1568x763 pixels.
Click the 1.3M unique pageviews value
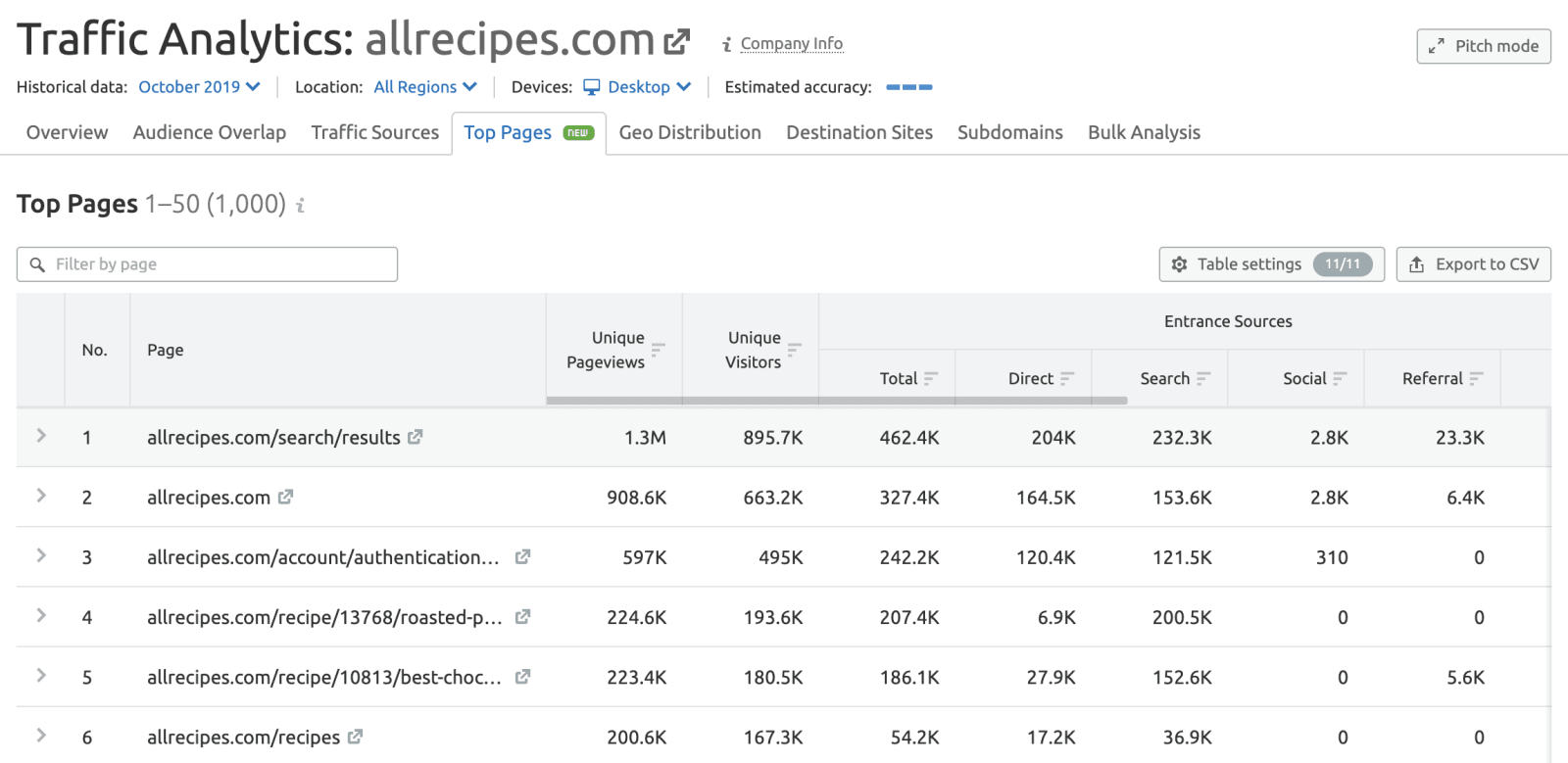pyautogui.click(x=645, y=438)
